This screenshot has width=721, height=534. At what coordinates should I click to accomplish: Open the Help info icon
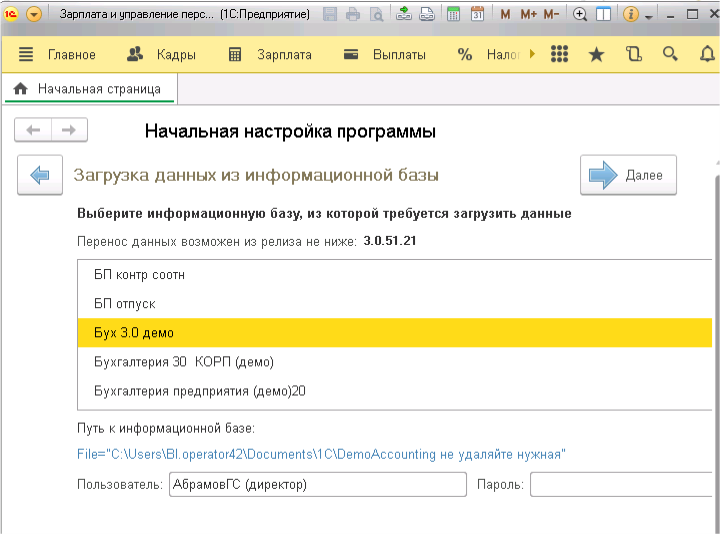click(x=630, y=14)
